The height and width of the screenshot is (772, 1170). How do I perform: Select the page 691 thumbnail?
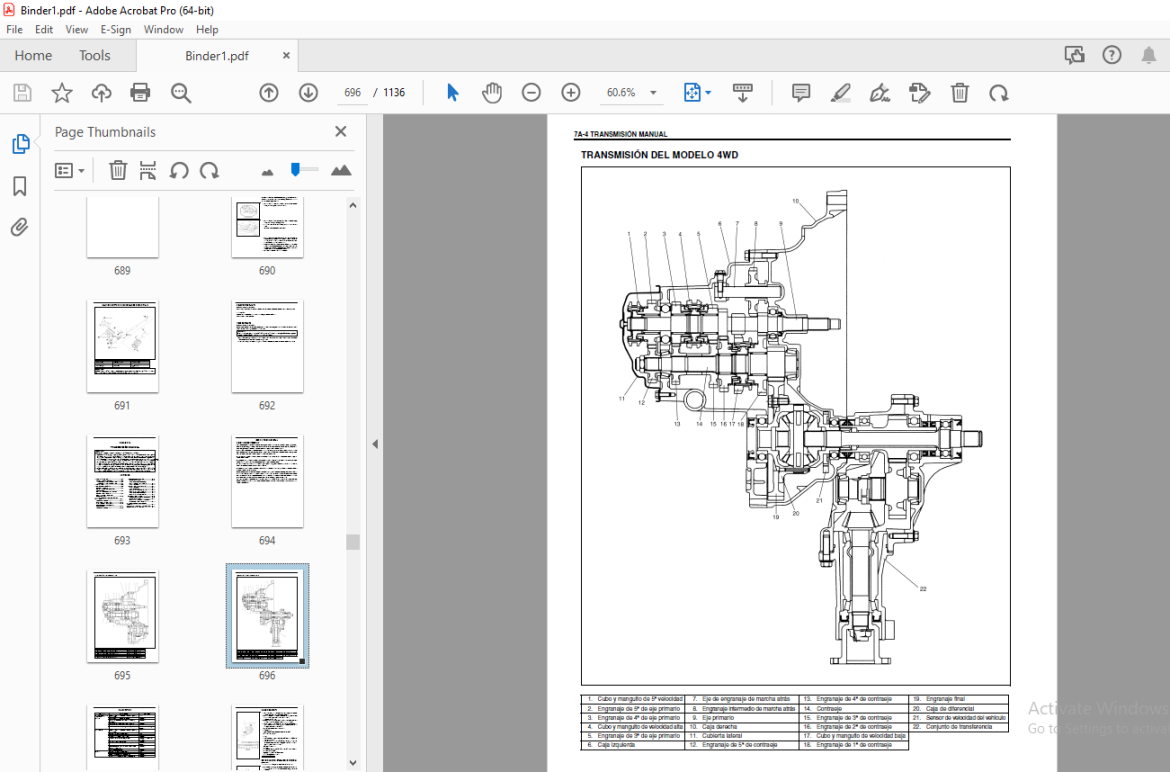[122, 347]
